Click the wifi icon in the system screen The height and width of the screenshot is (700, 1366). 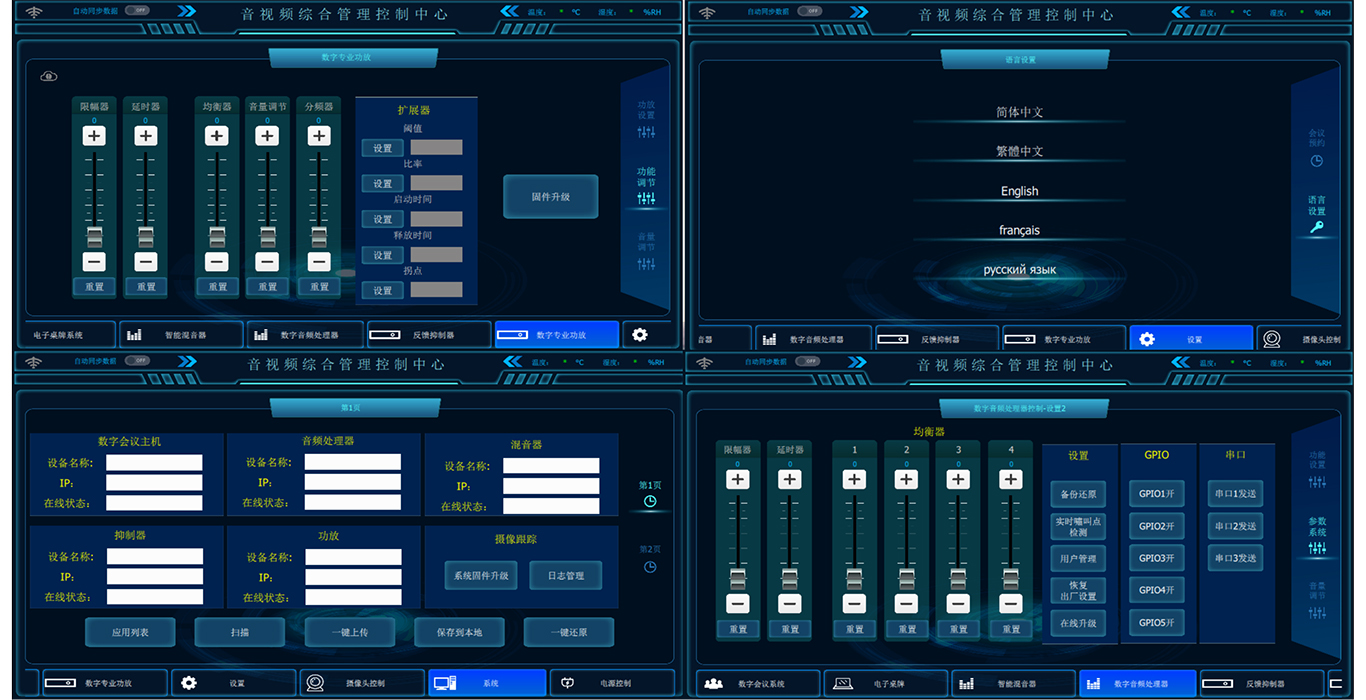[35, 362]
